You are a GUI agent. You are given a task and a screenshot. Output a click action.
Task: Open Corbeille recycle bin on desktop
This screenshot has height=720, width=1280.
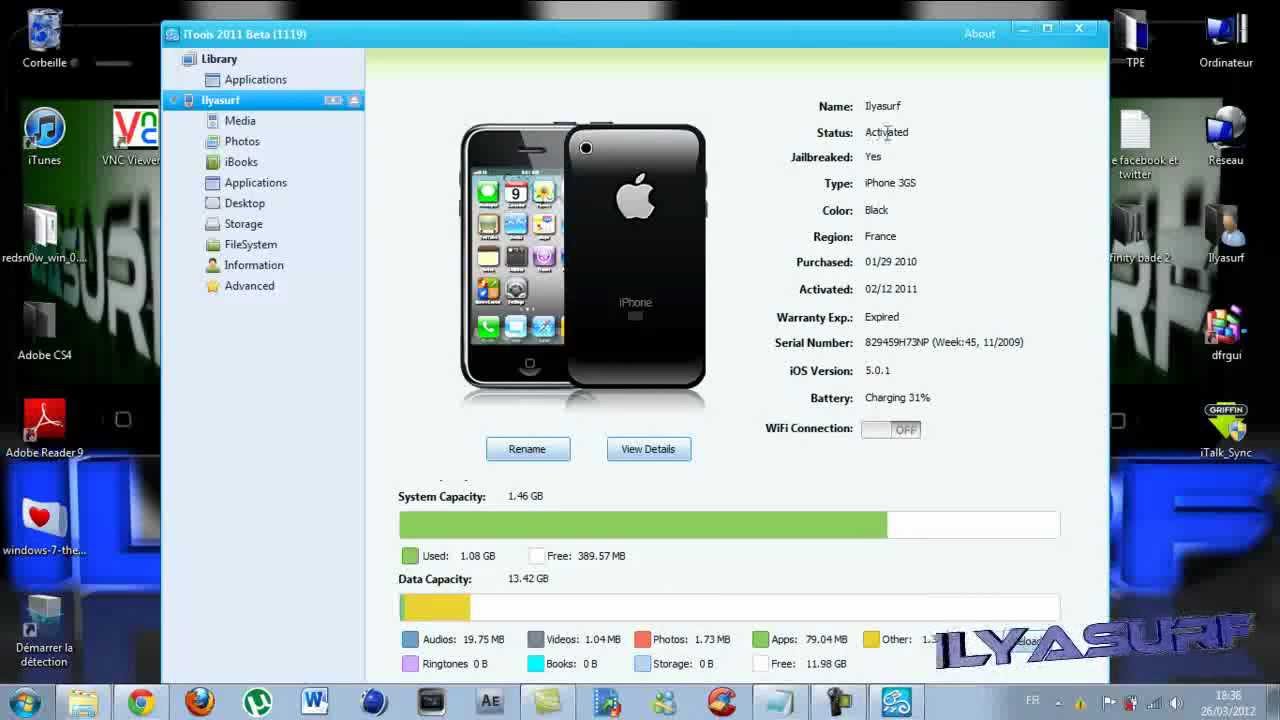(45, 38)
